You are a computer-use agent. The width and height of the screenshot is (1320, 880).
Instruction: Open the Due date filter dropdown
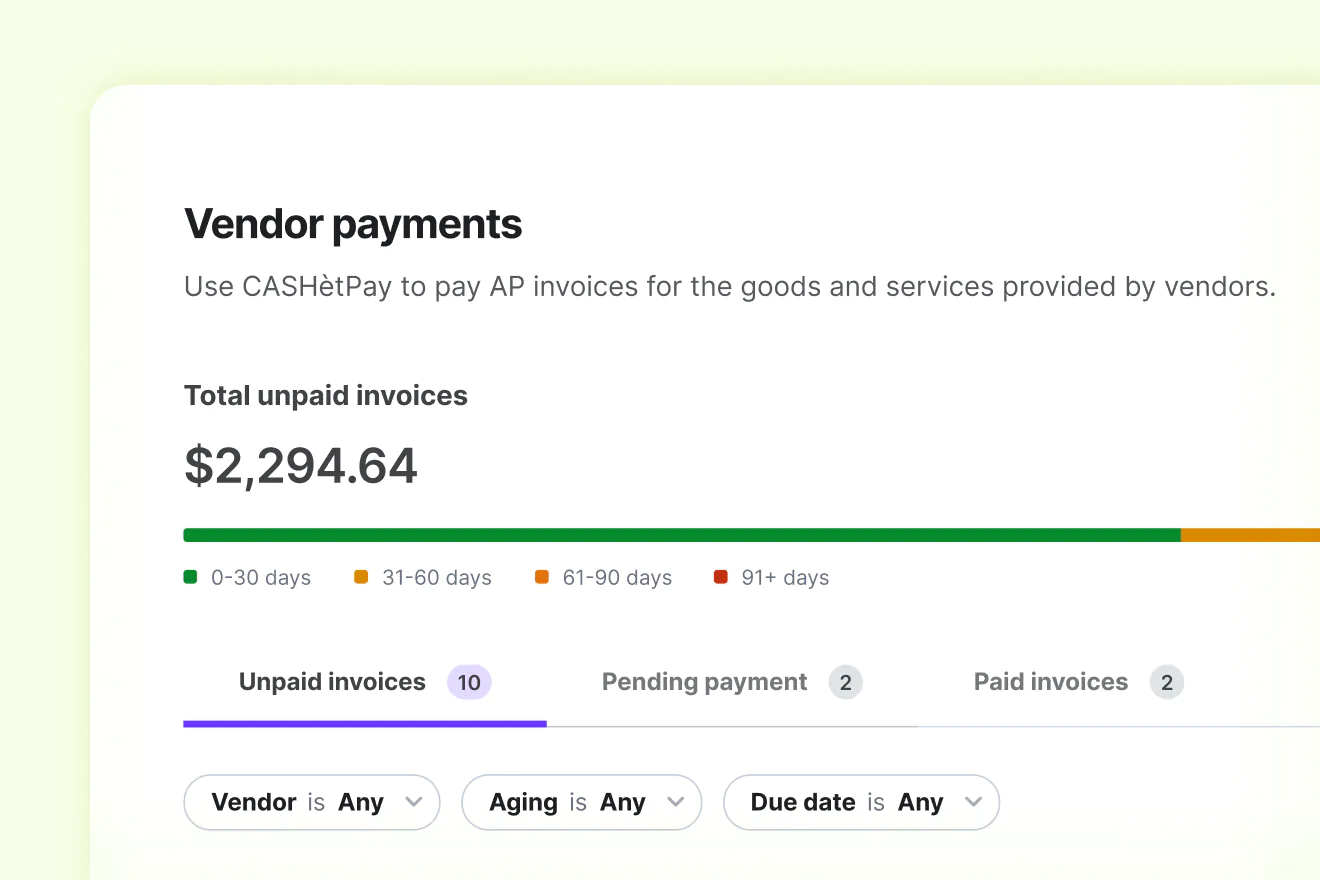(861, 802)
